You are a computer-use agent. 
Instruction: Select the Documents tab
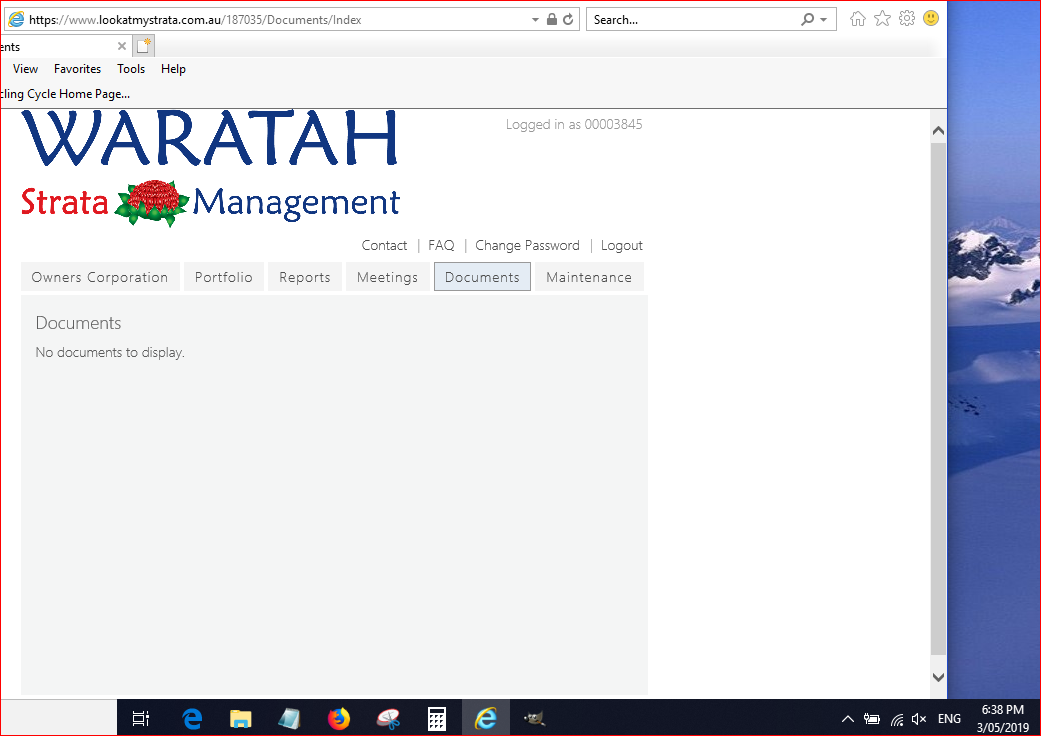tap(482, 277)
